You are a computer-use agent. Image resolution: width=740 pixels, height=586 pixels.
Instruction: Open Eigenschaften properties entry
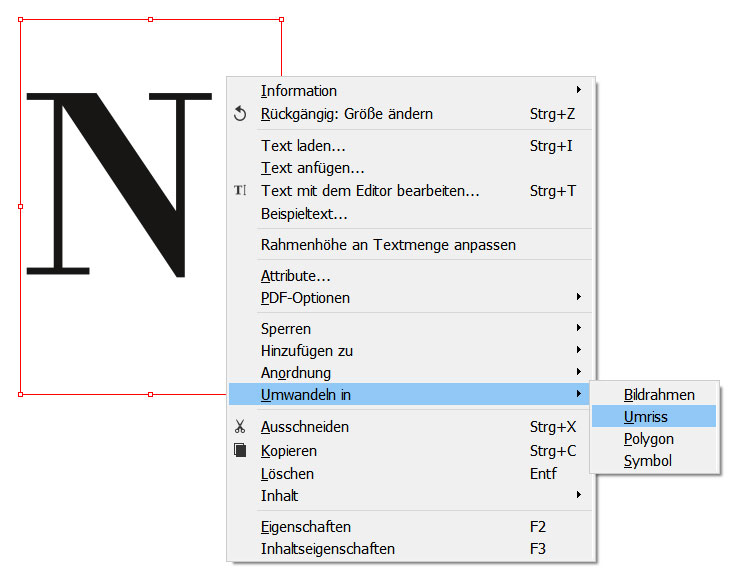coord(305,527)
